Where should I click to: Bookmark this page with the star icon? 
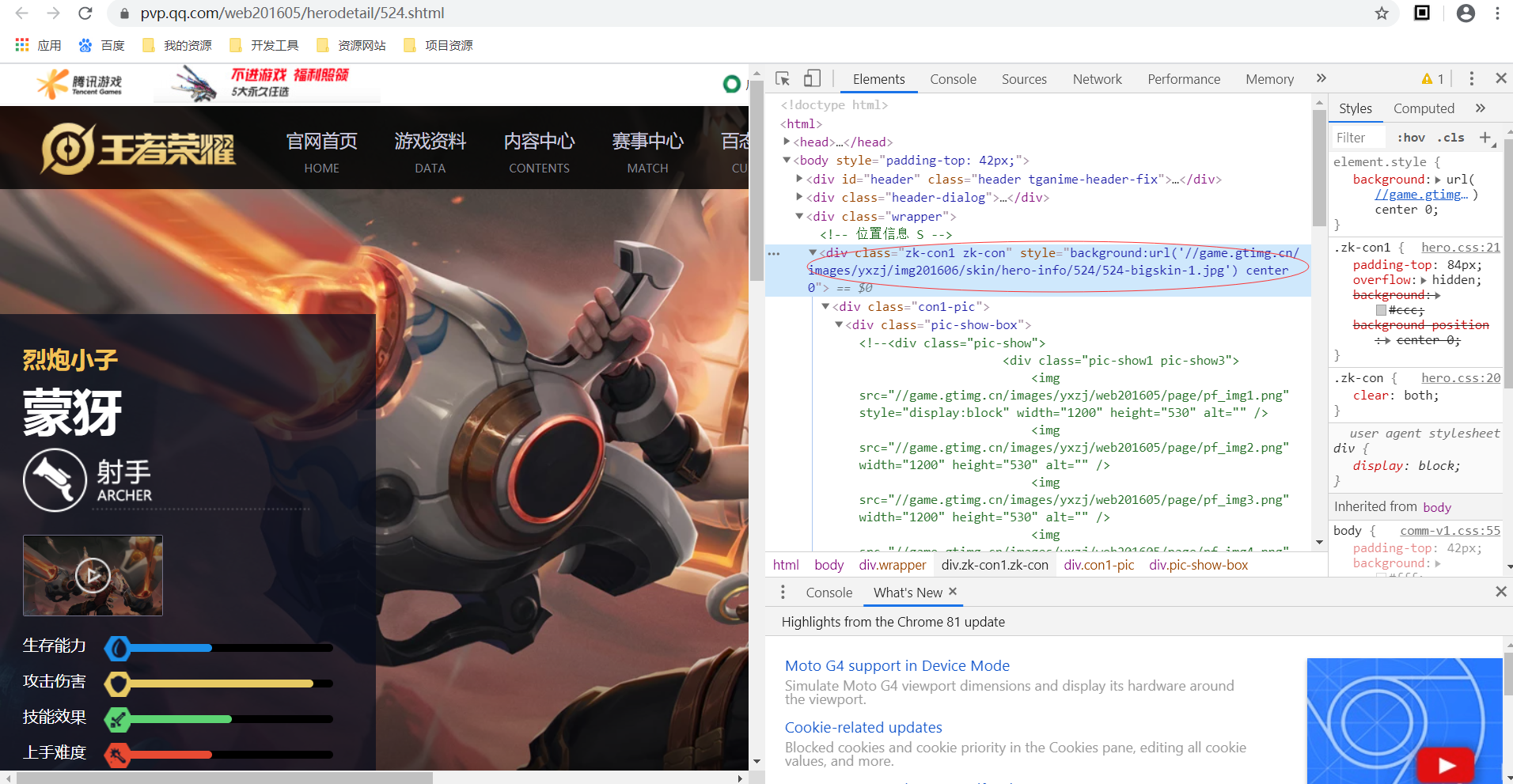click(x=1382, y=13)
